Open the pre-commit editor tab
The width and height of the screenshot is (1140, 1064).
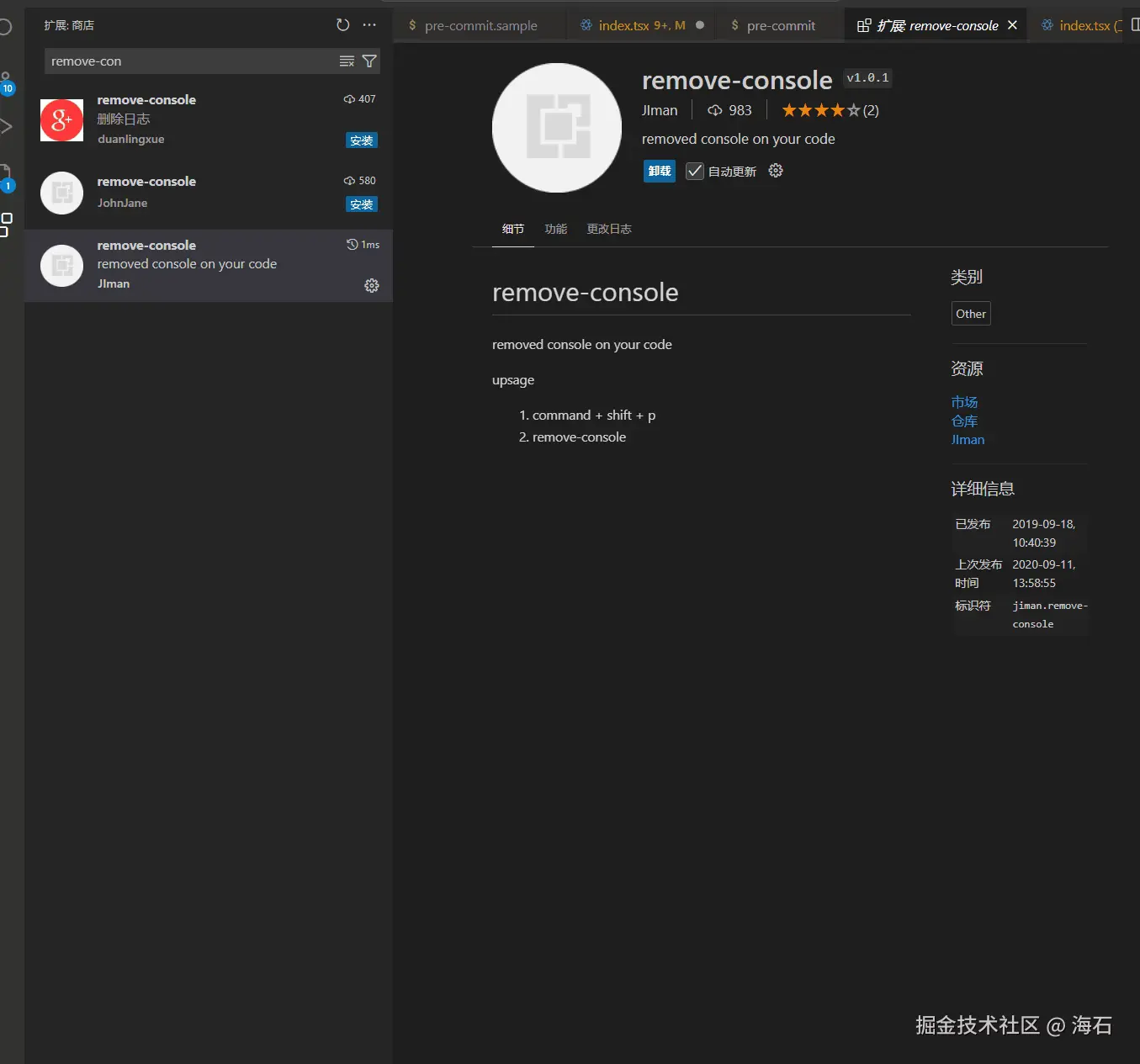click(x=781, y=25)
